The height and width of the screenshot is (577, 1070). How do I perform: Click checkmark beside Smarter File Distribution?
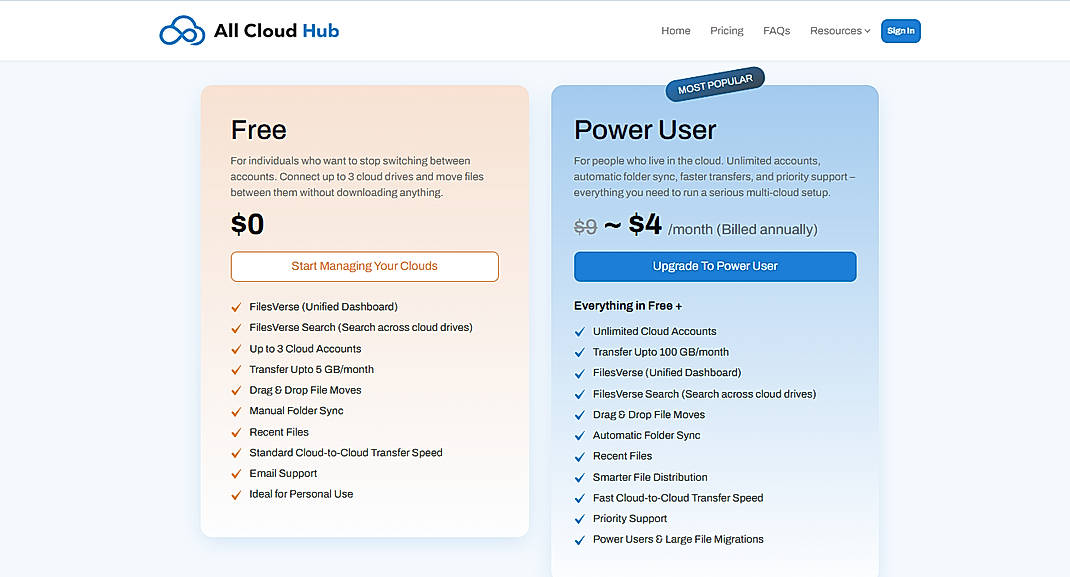click(580, 477)
